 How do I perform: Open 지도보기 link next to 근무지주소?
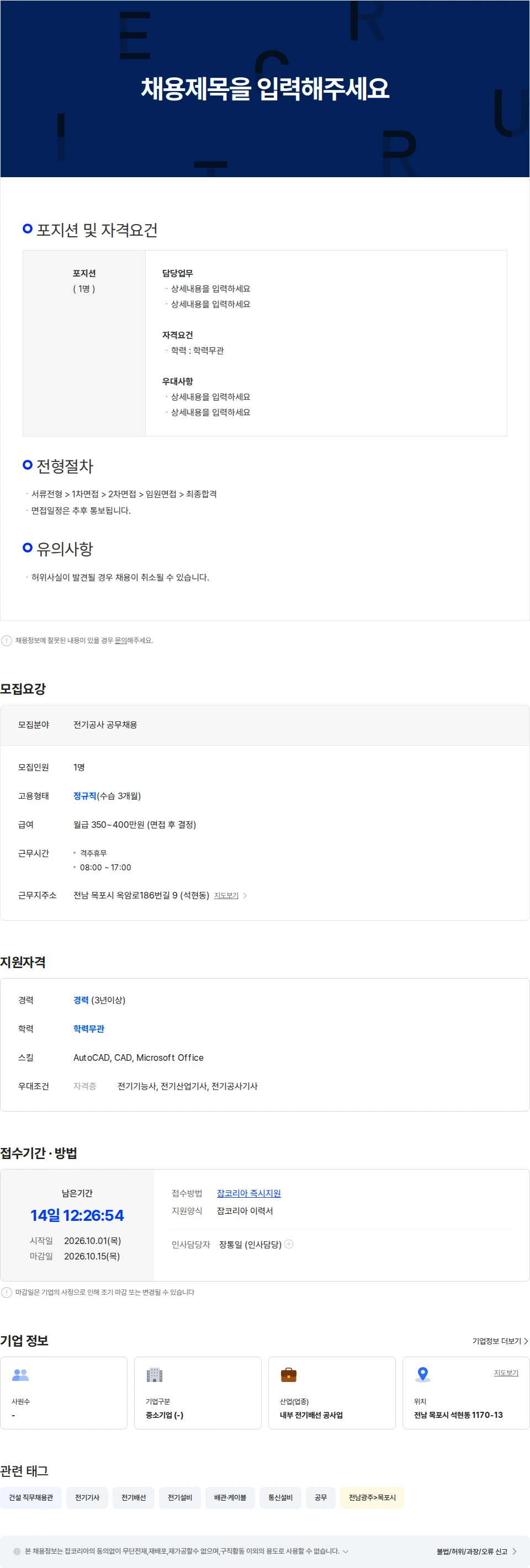pos(226,895)
